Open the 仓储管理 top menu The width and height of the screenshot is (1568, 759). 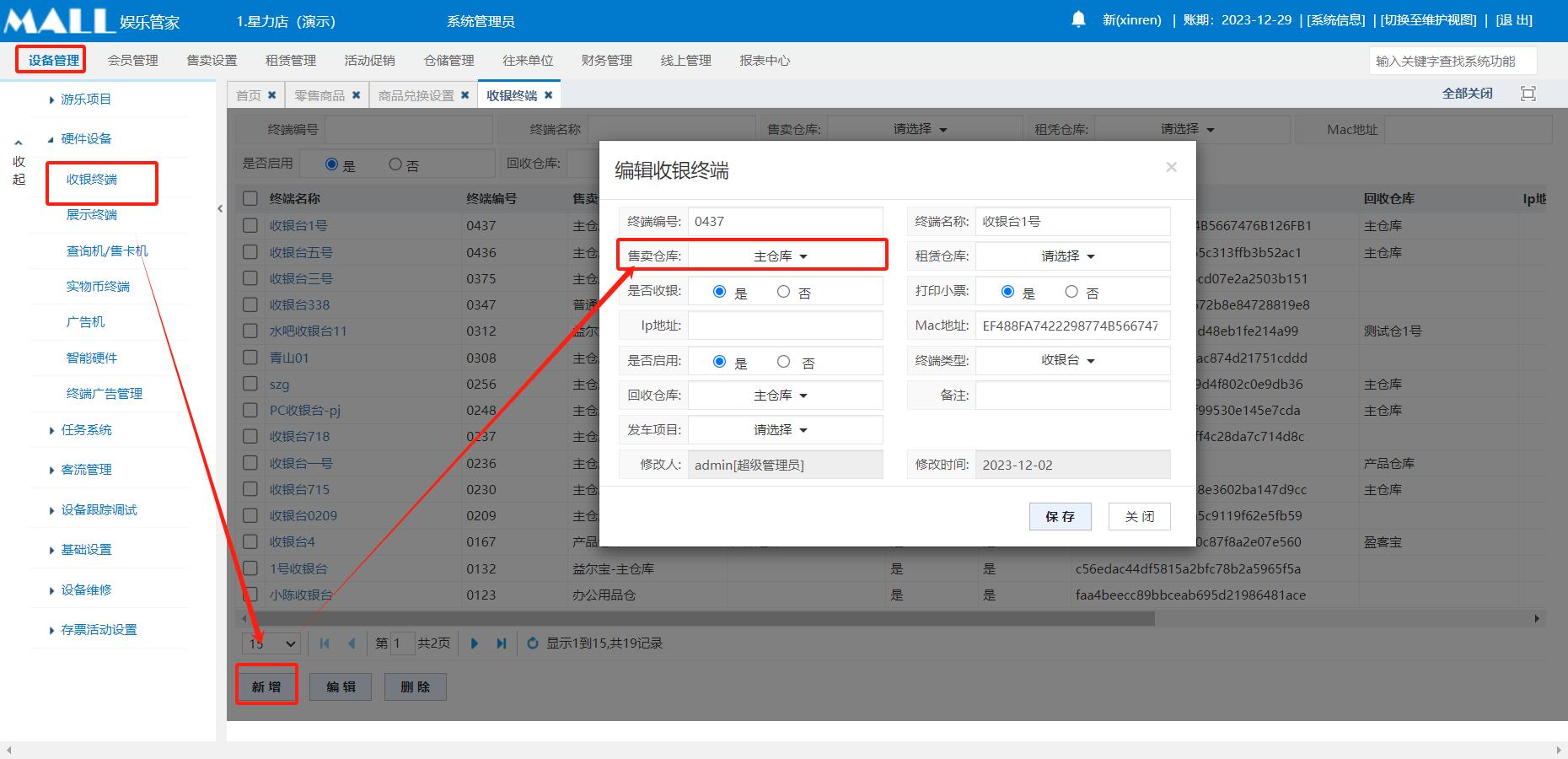click(449, 61)
